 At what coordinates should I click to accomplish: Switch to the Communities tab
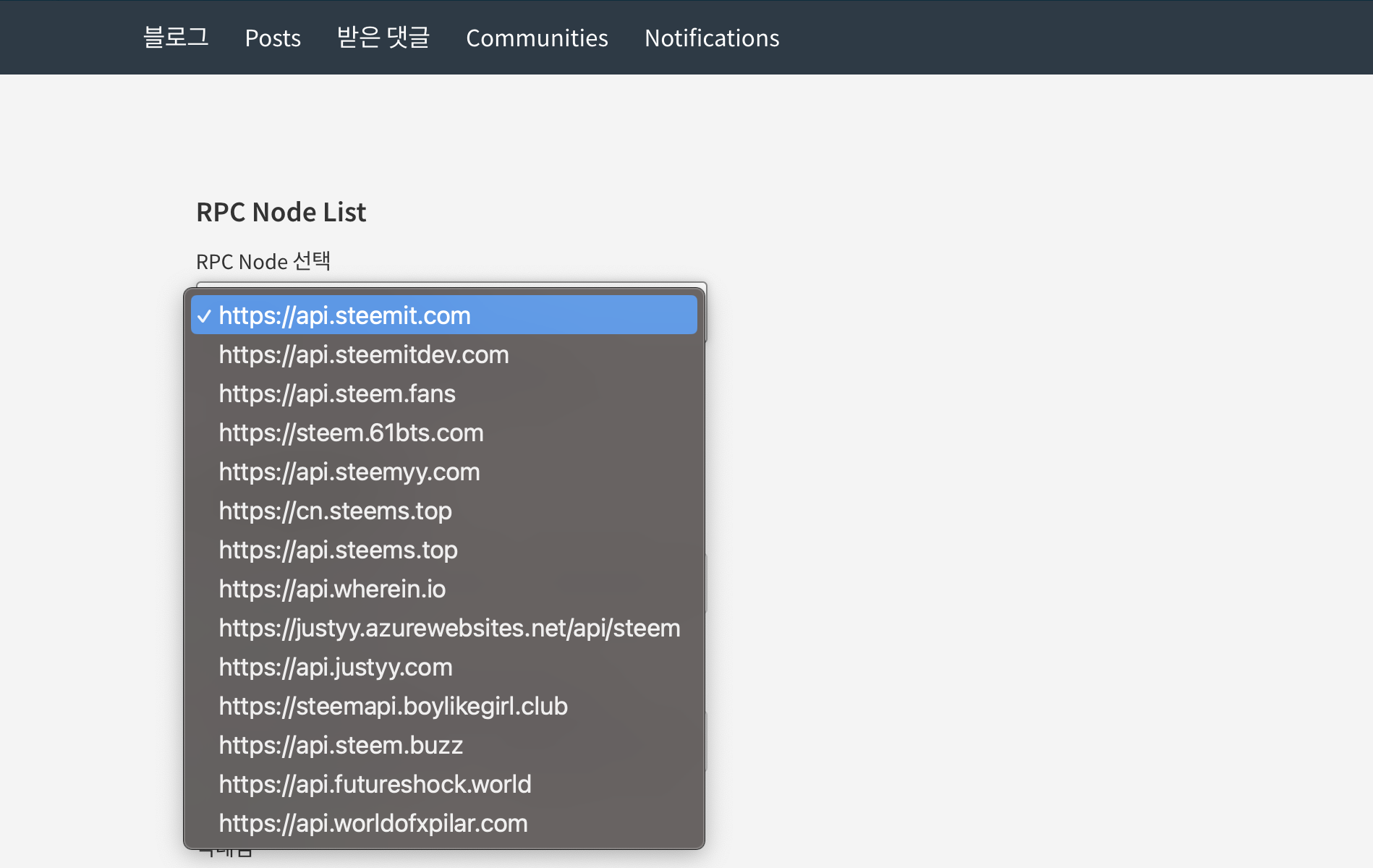pos(537,38)
